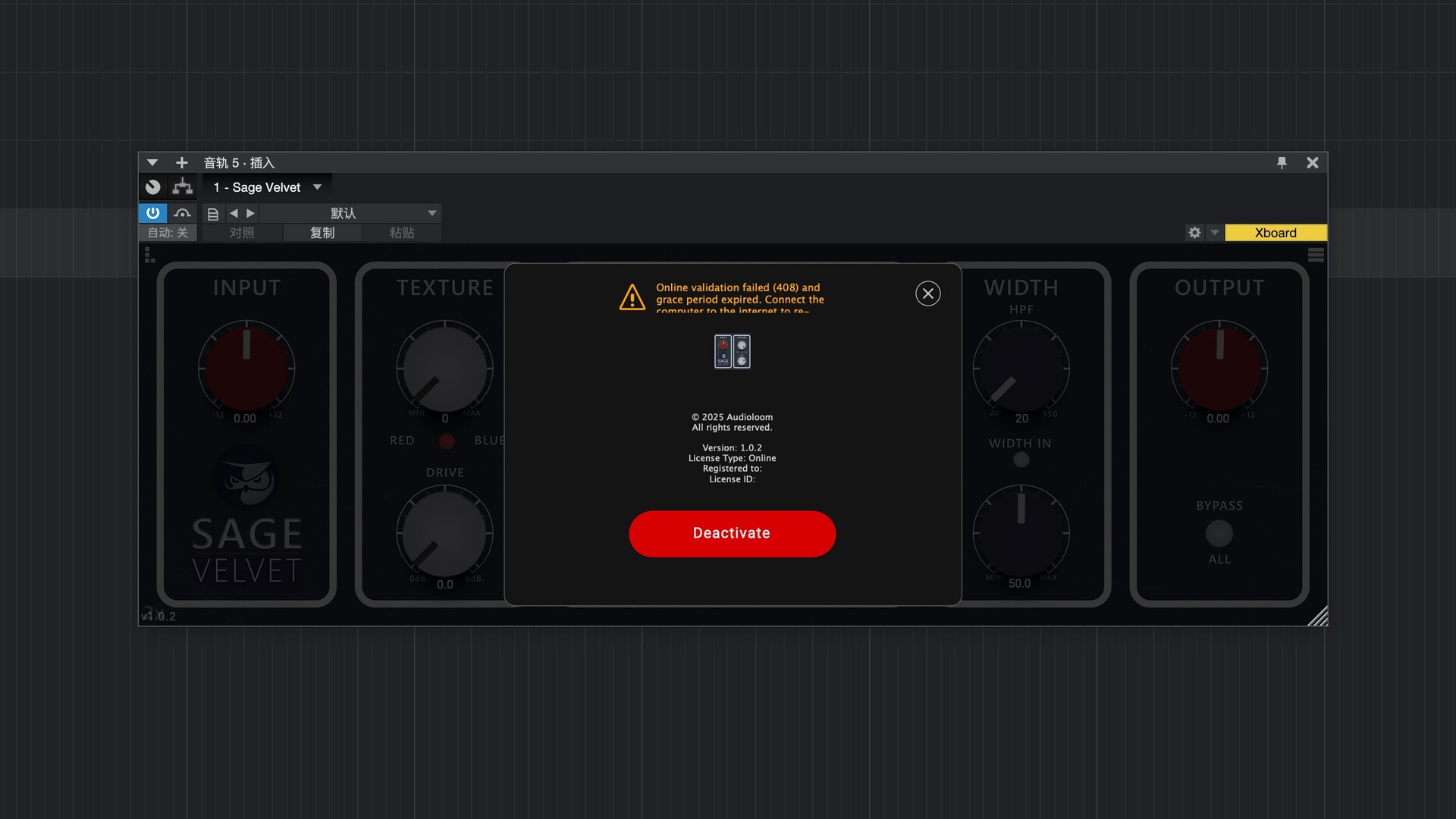1456x819 pixels.
Task: Open the plugin knob editor view icon
Action: [x=153, y=187]
